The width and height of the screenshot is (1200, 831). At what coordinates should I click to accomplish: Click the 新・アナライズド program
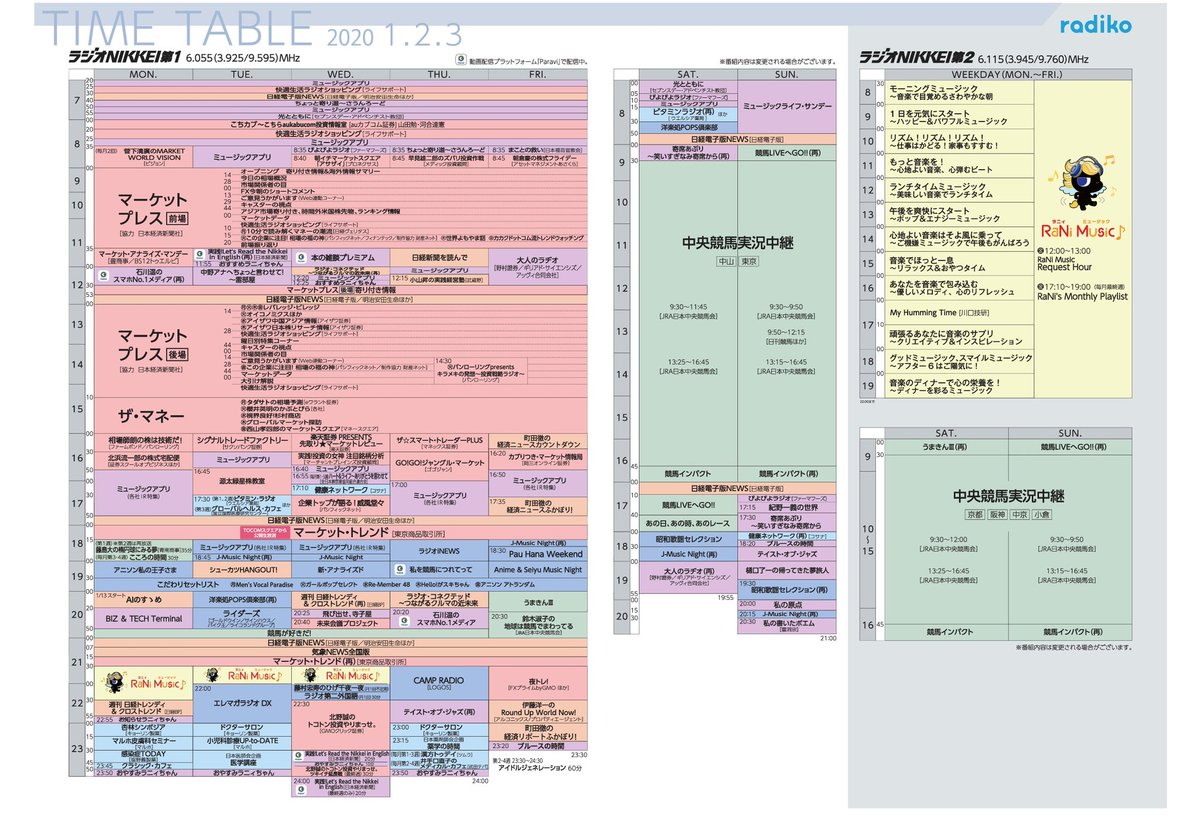(x=339, y=569)
